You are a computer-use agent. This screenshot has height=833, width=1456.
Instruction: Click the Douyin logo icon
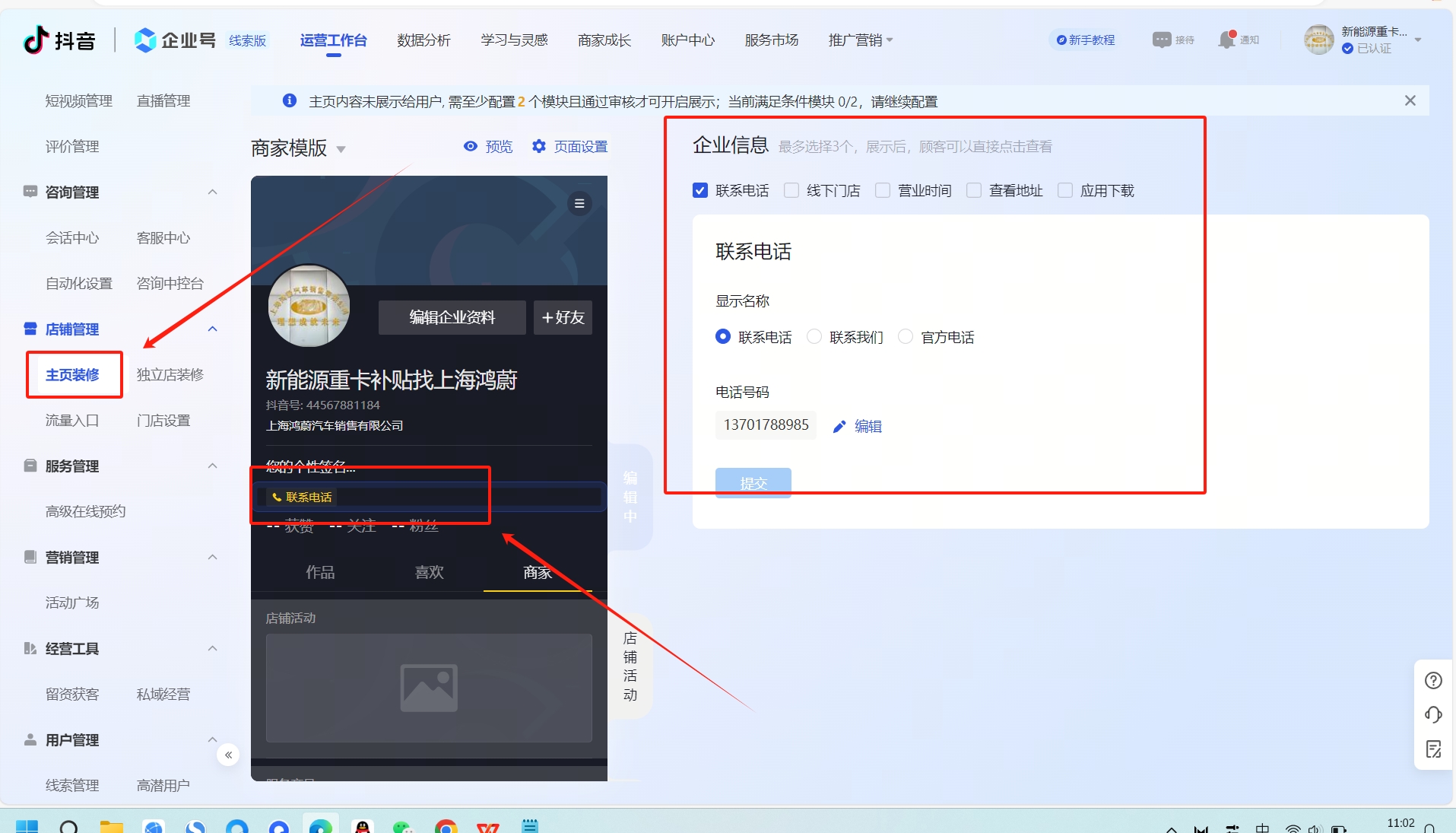36,40
